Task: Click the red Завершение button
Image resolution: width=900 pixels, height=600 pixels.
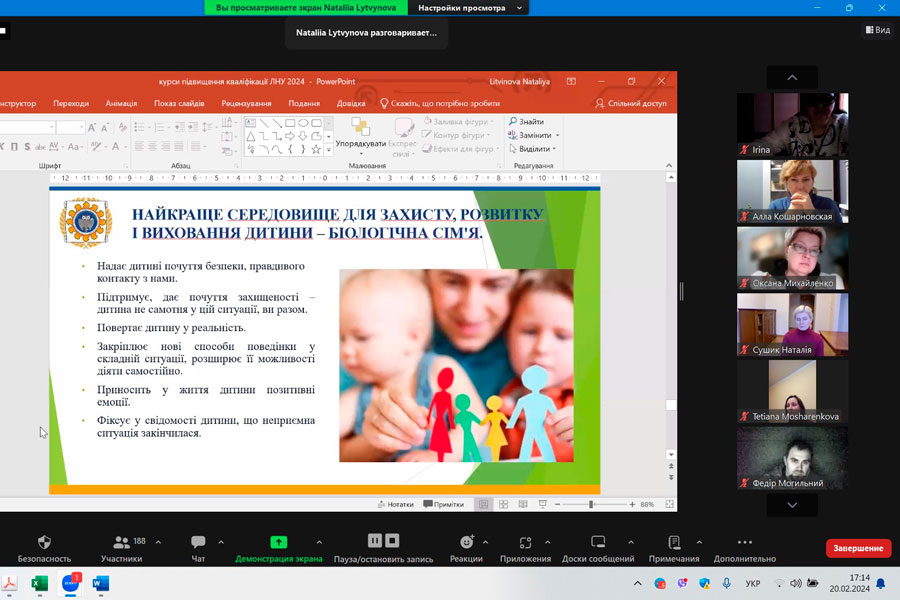Action: (x=857, y=548)
